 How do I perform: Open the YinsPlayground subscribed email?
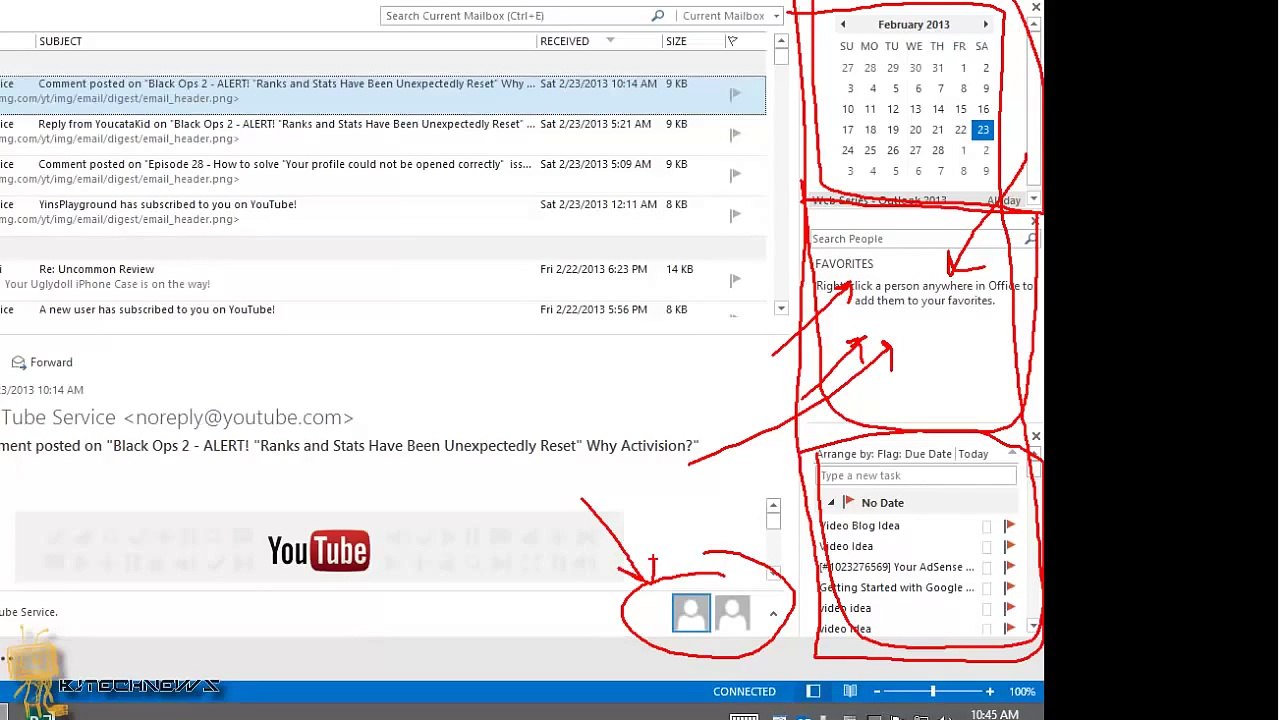[384, 211]
